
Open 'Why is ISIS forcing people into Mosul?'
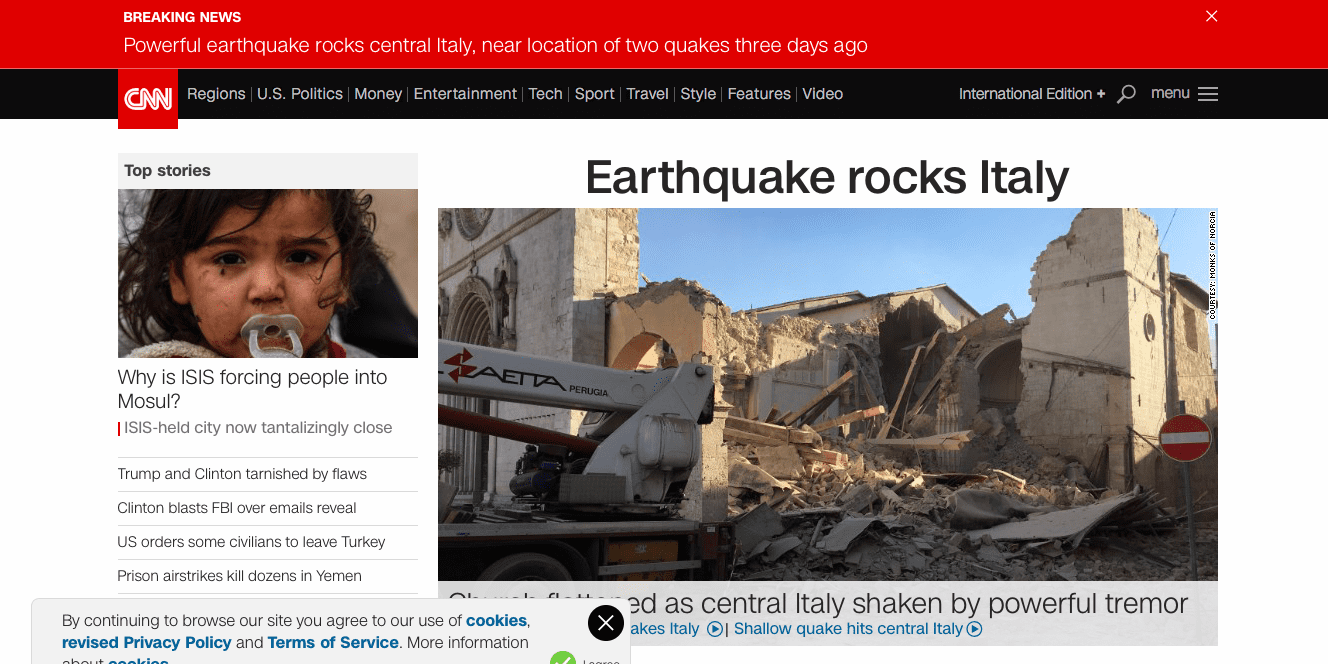pyautogui.click(x=252, y=389)
